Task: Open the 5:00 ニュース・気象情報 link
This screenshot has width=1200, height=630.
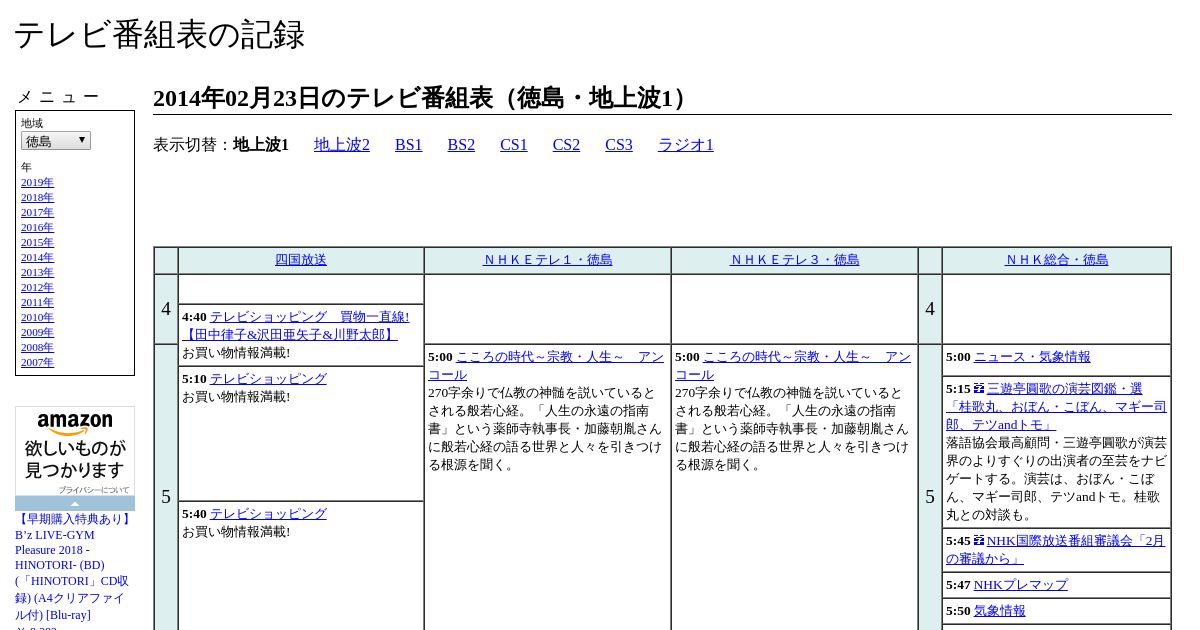Action: click(1032, 357)
